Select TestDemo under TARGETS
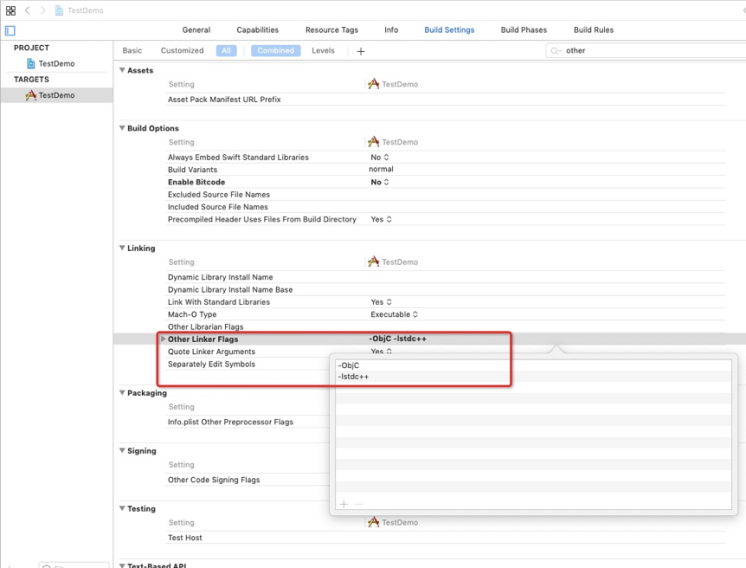Image resolution: width=746 pixels, height=568 pixels. [55, 95]
